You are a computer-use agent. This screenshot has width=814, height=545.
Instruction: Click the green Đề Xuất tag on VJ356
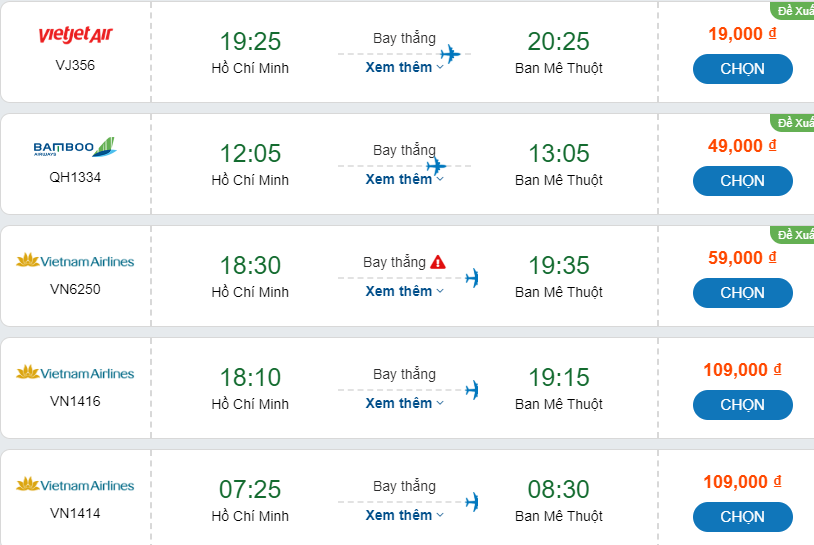794,11
